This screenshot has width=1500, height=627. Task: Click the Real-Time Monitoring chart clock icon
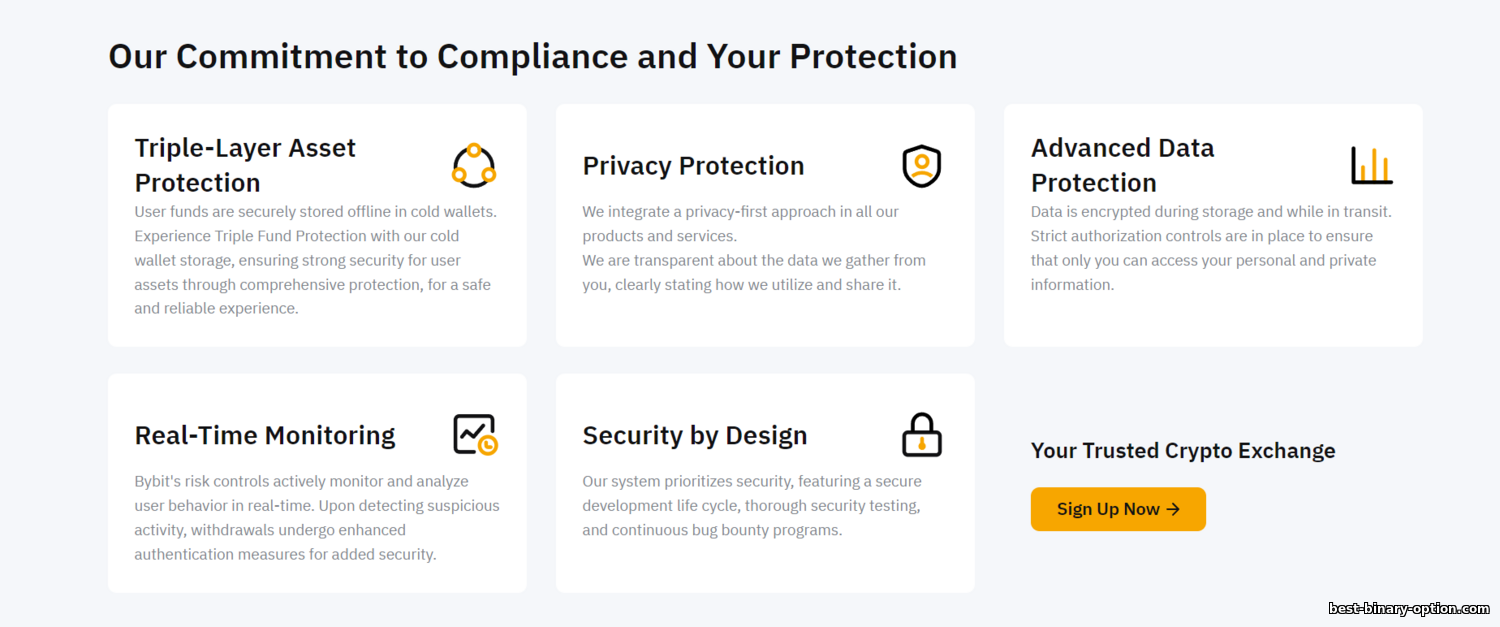475,435
